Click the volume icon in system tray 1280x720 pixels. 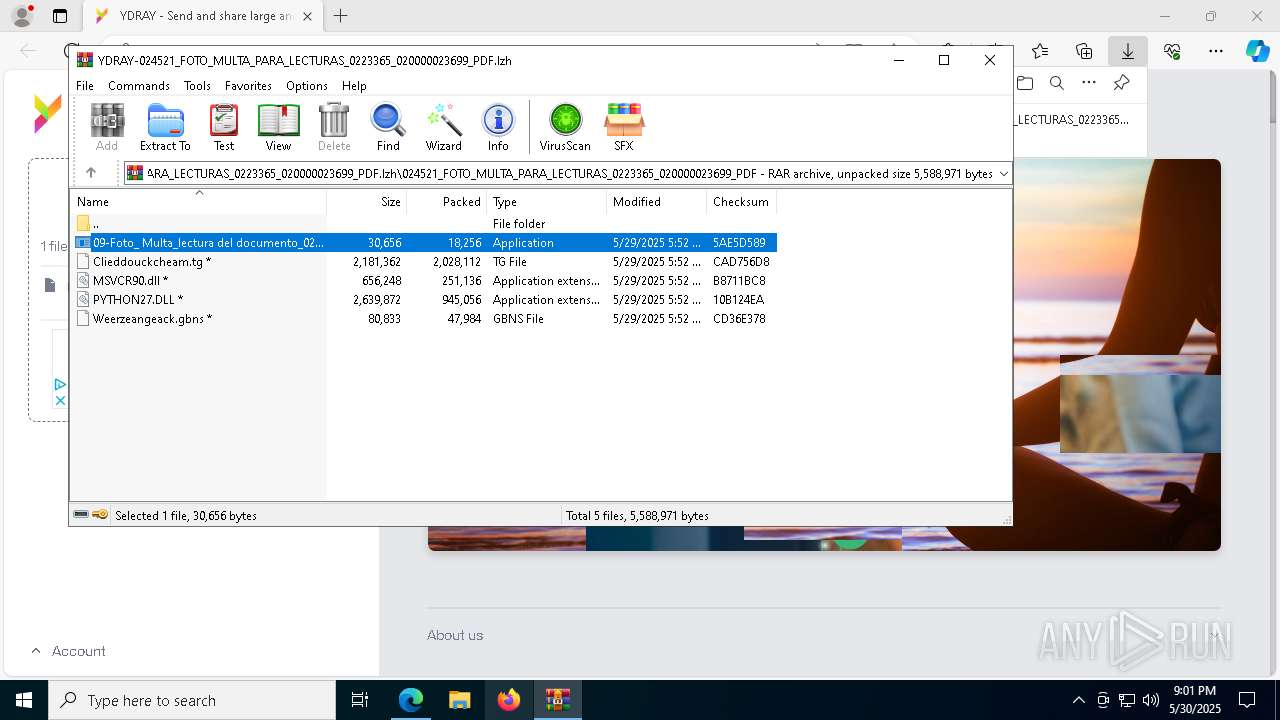(1151, 700)
